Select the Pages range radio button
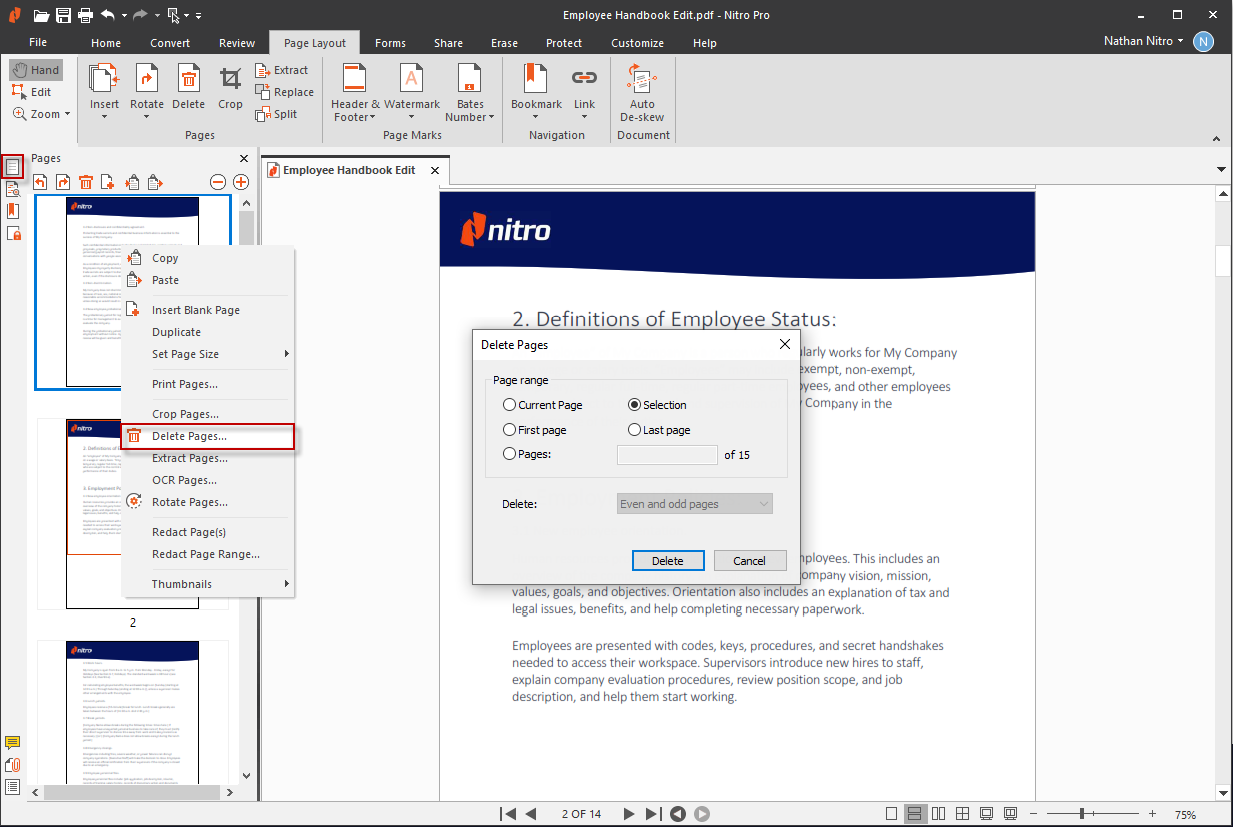 pos(510,454)
